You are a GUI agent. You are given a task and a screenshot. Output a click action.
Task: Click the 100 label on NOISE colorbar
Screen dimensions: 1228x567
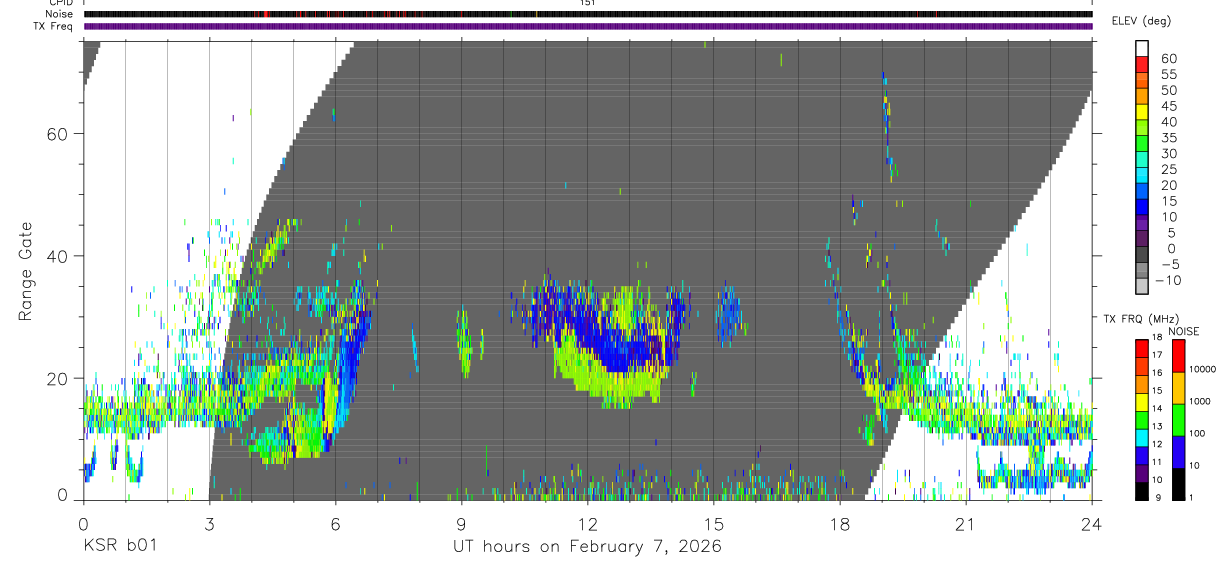[x=1199, y=434]
